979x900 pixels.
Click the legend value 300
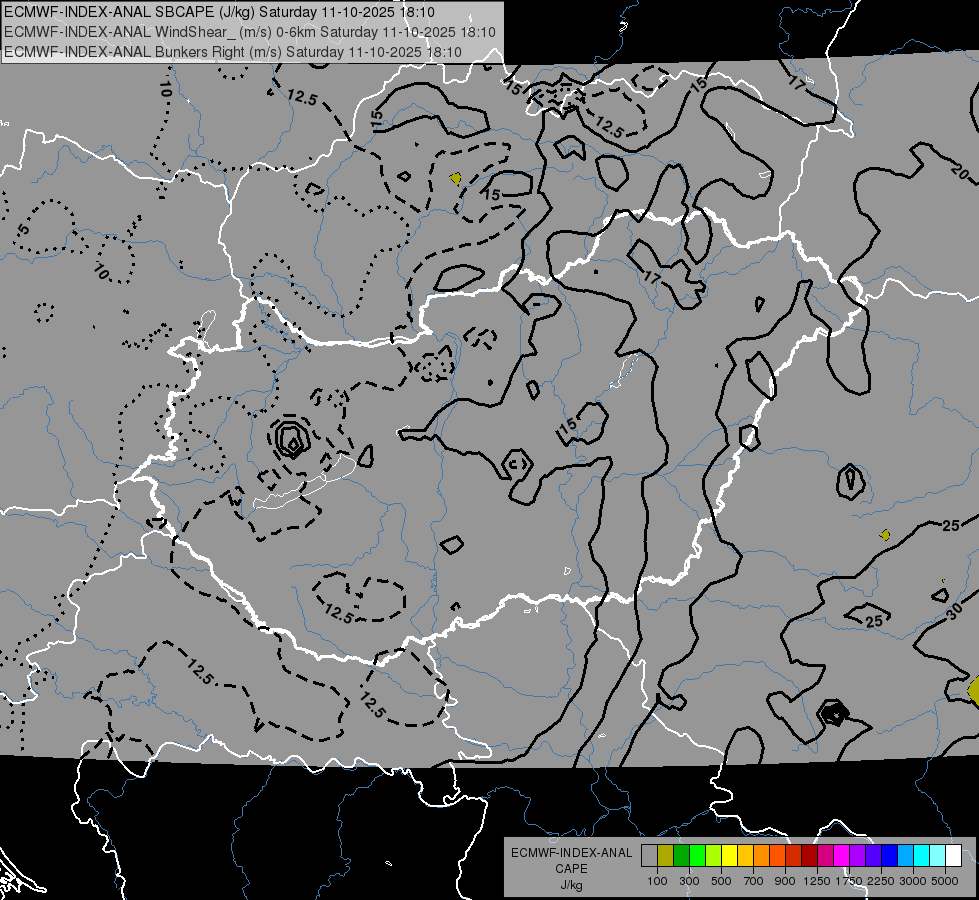tap(689, 881)
